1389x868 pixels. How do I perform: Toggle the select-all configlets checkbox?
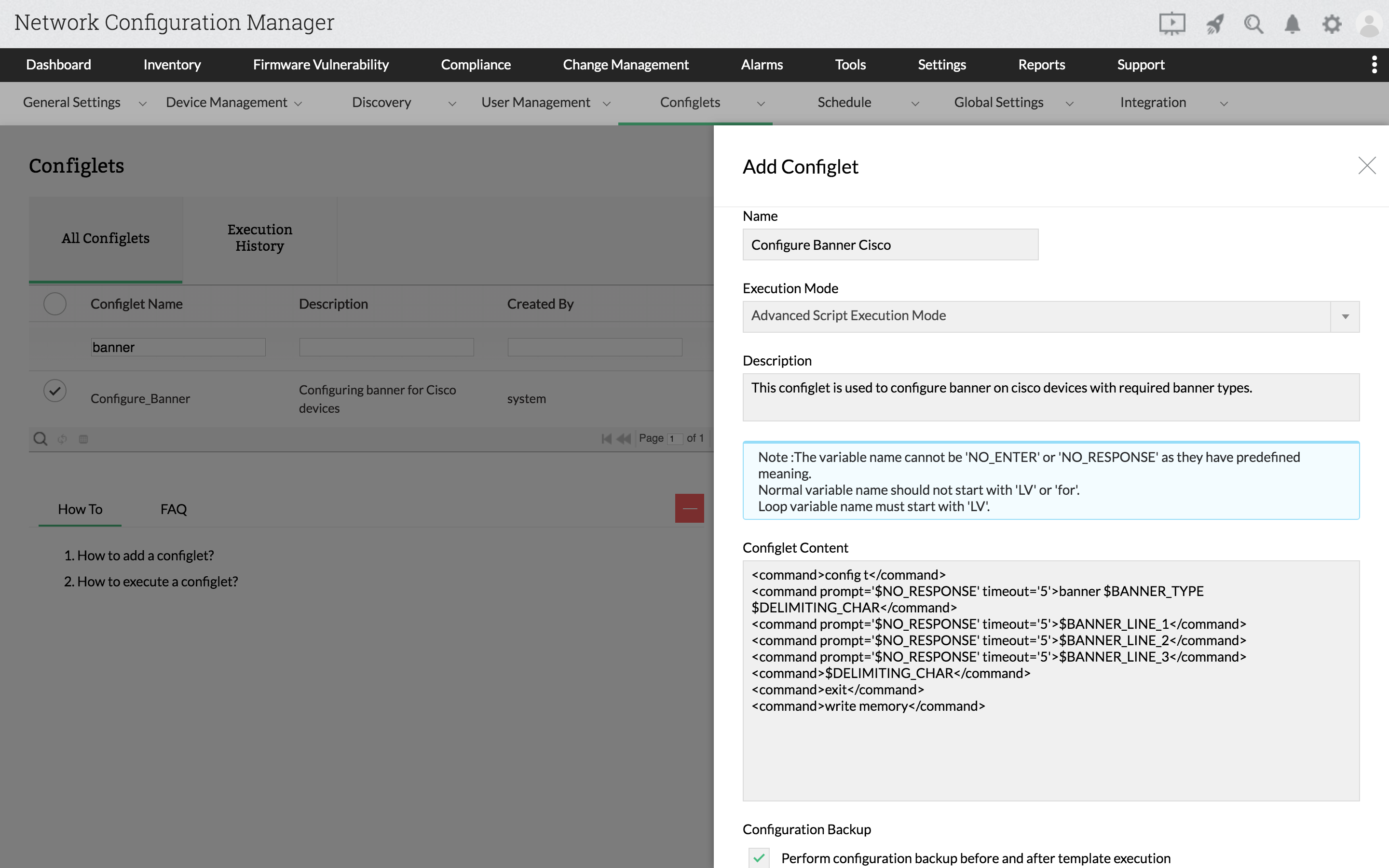tap(55, 304)
